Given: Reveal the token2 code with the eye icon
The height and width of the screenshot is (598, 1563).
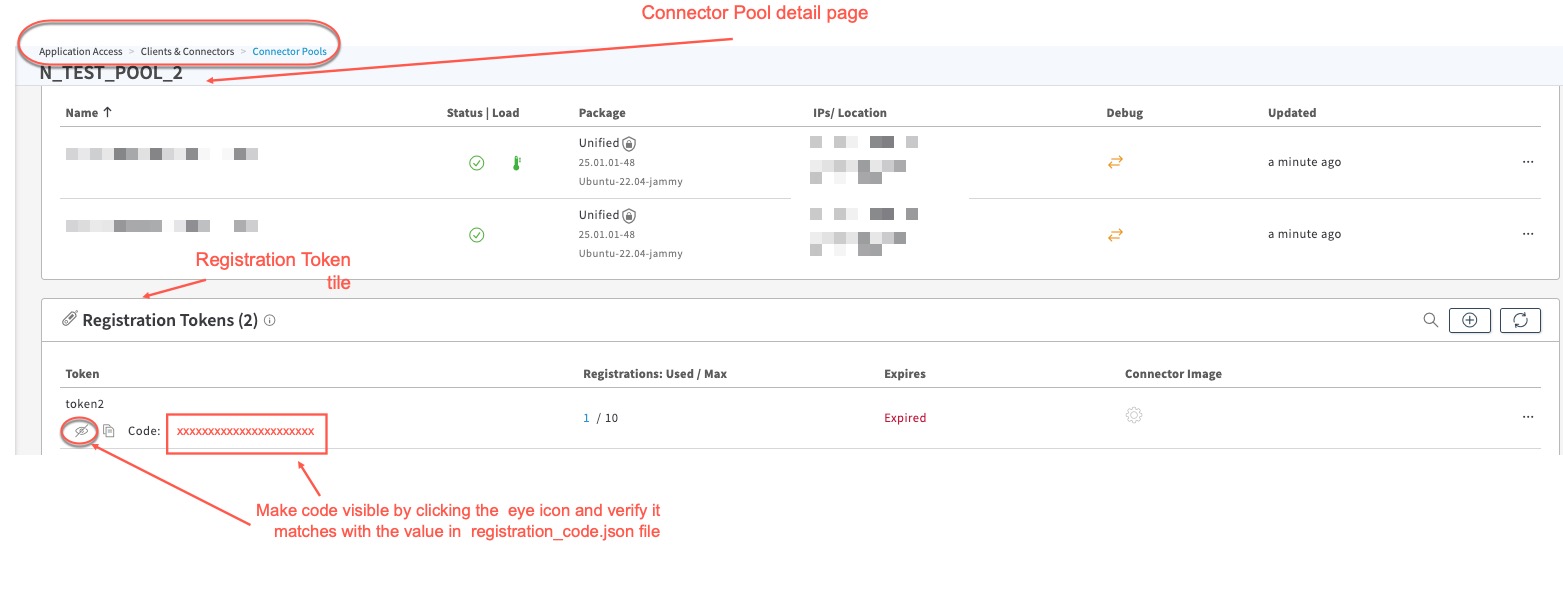Looking at the screenshot, I should click(x=82, y=431).
